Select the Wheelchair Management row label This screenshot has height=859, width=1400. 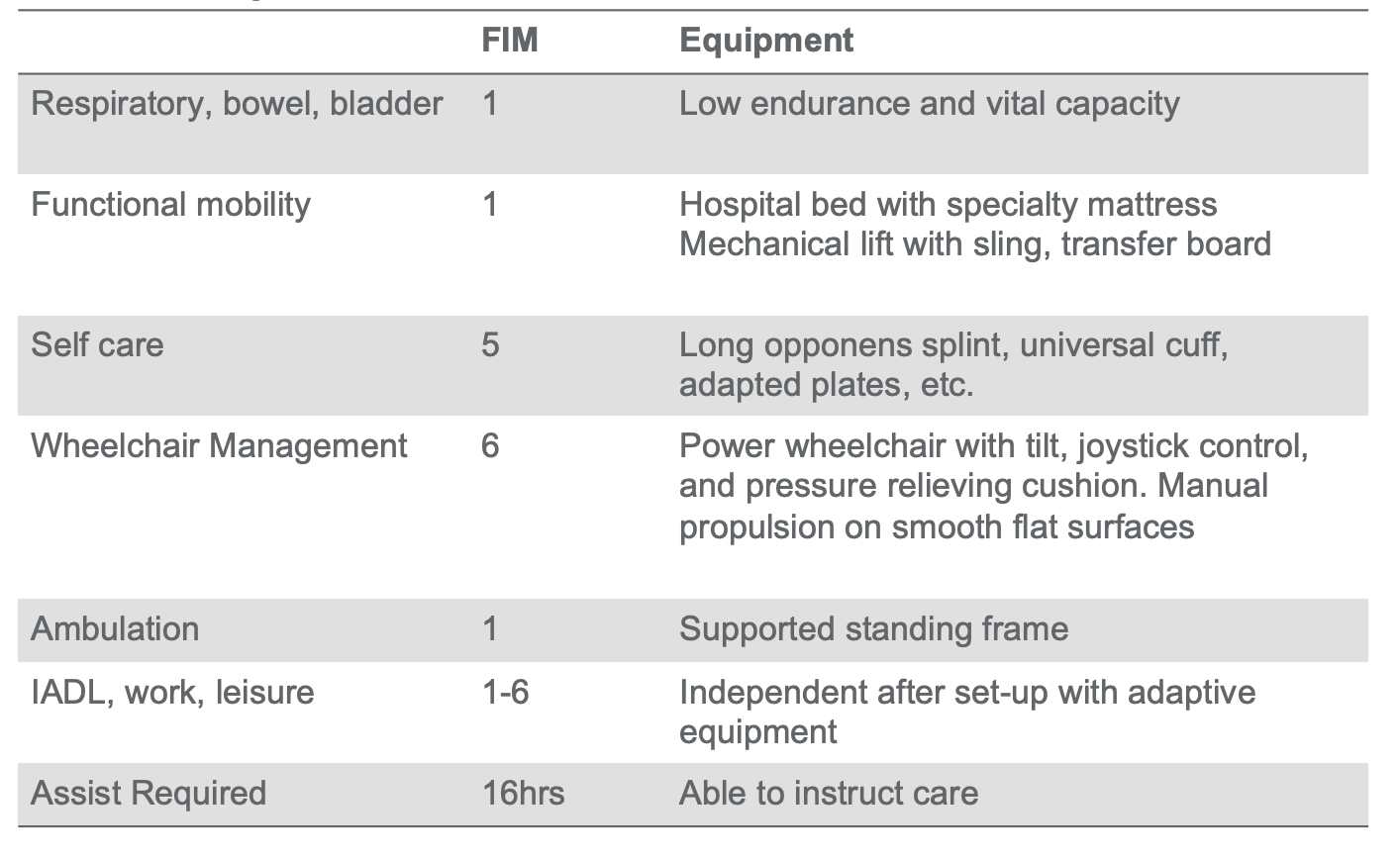(x=219, y=446)
